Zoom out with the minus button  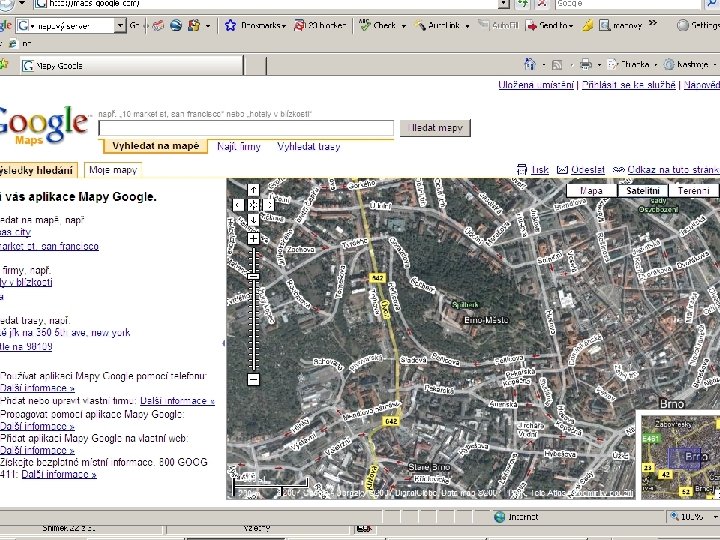point(254,380)
